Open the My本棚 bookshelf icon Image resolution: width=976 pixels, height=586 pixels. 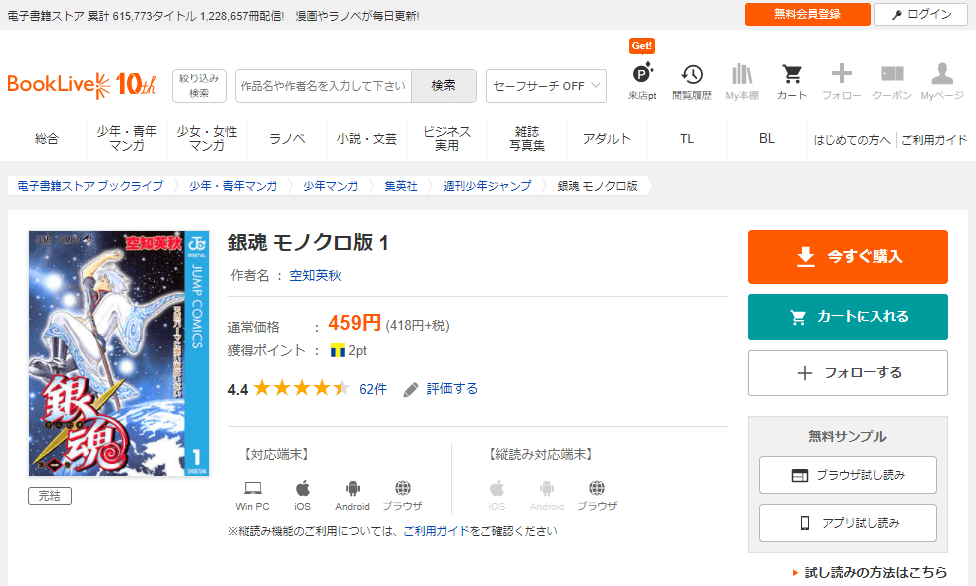coord(741,75)
